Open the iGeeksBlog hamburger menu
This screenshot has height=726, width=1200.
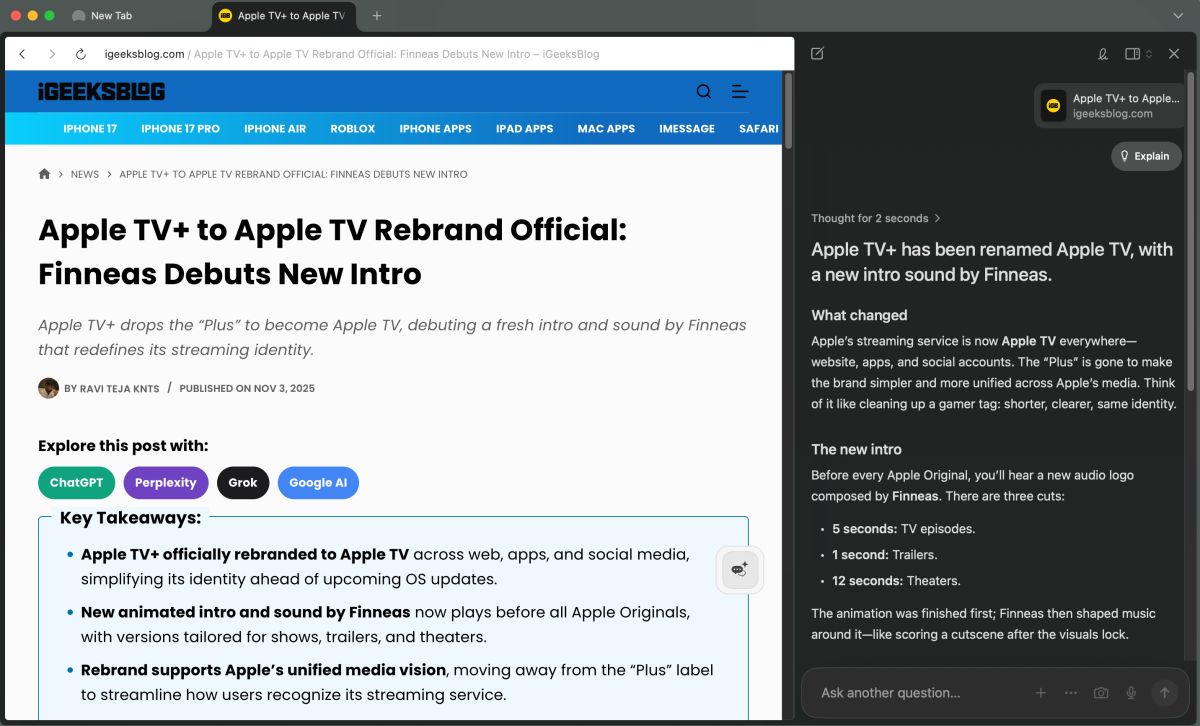point(740,92)
